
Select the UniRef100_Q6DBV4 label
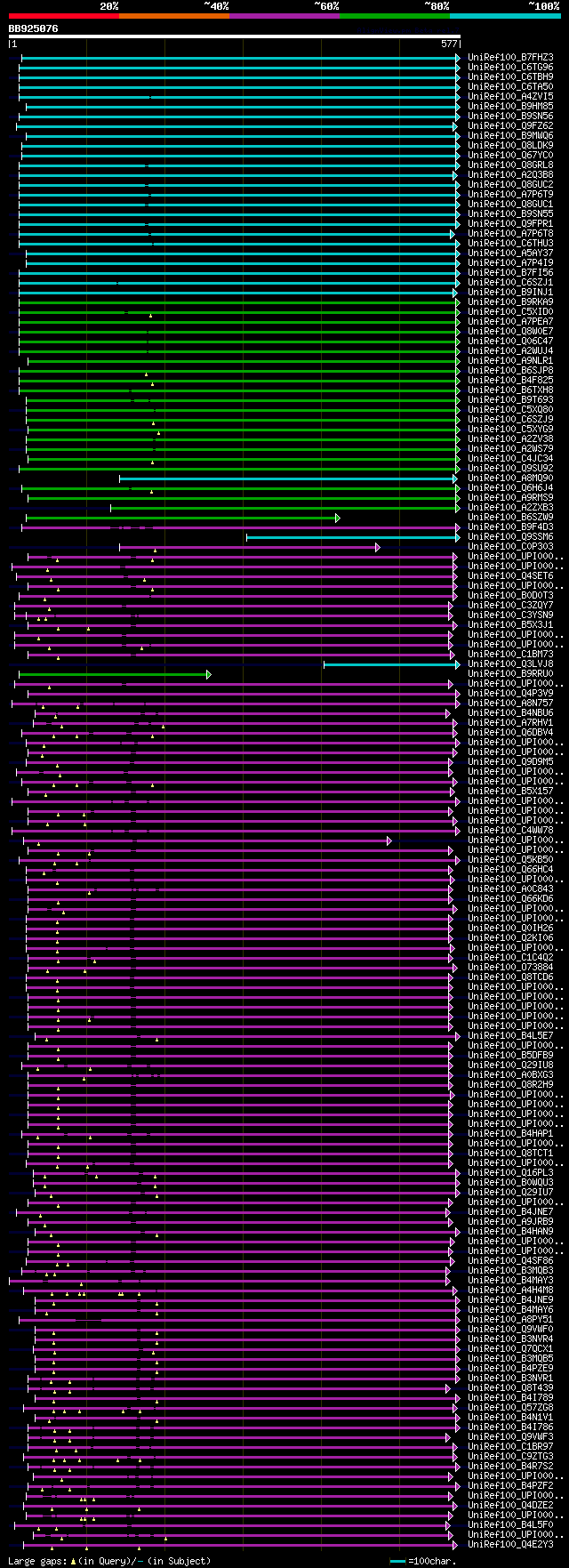coord(510,733)
